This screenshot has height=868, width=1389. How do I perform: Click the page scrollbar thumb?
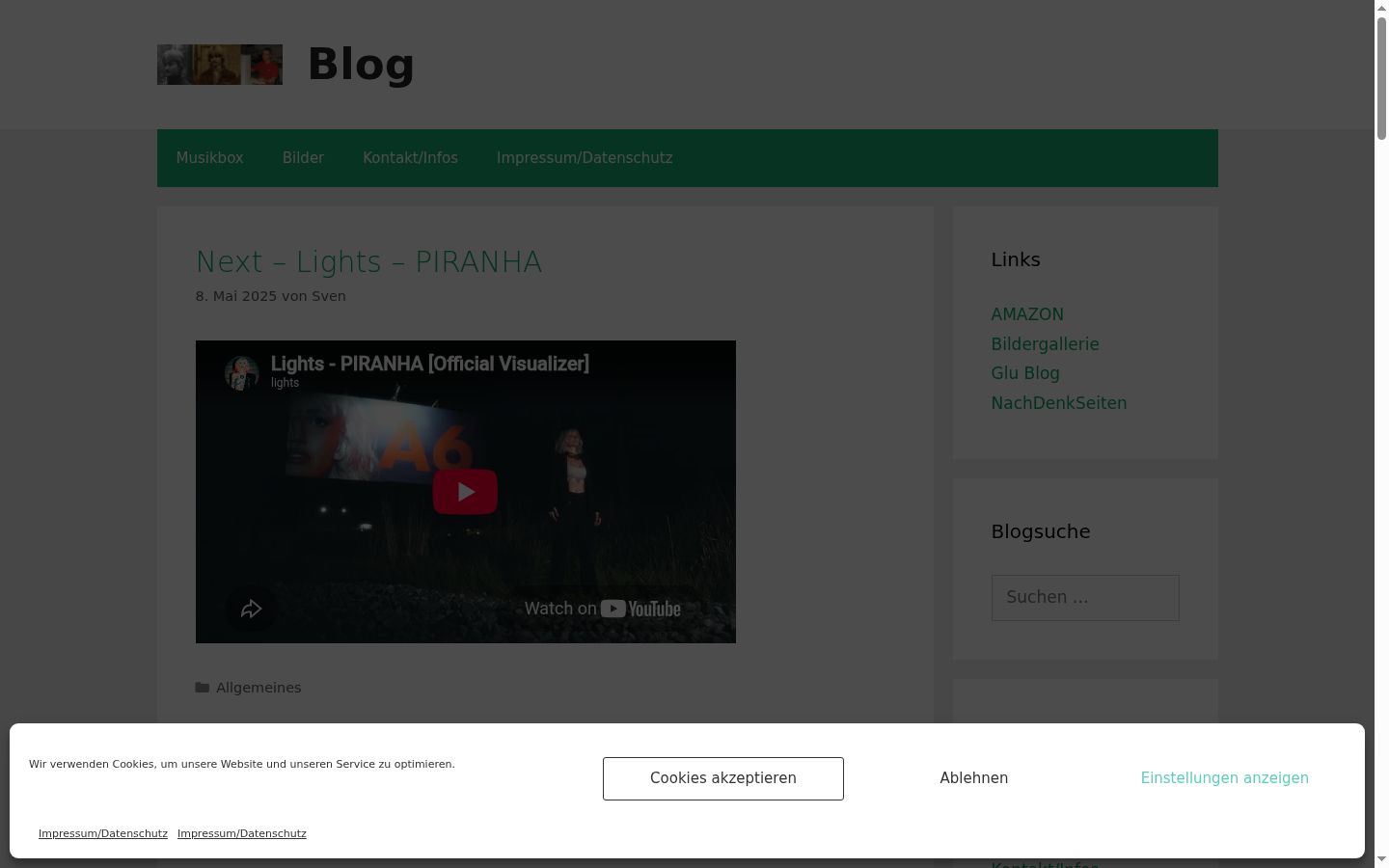(1381, 77)
